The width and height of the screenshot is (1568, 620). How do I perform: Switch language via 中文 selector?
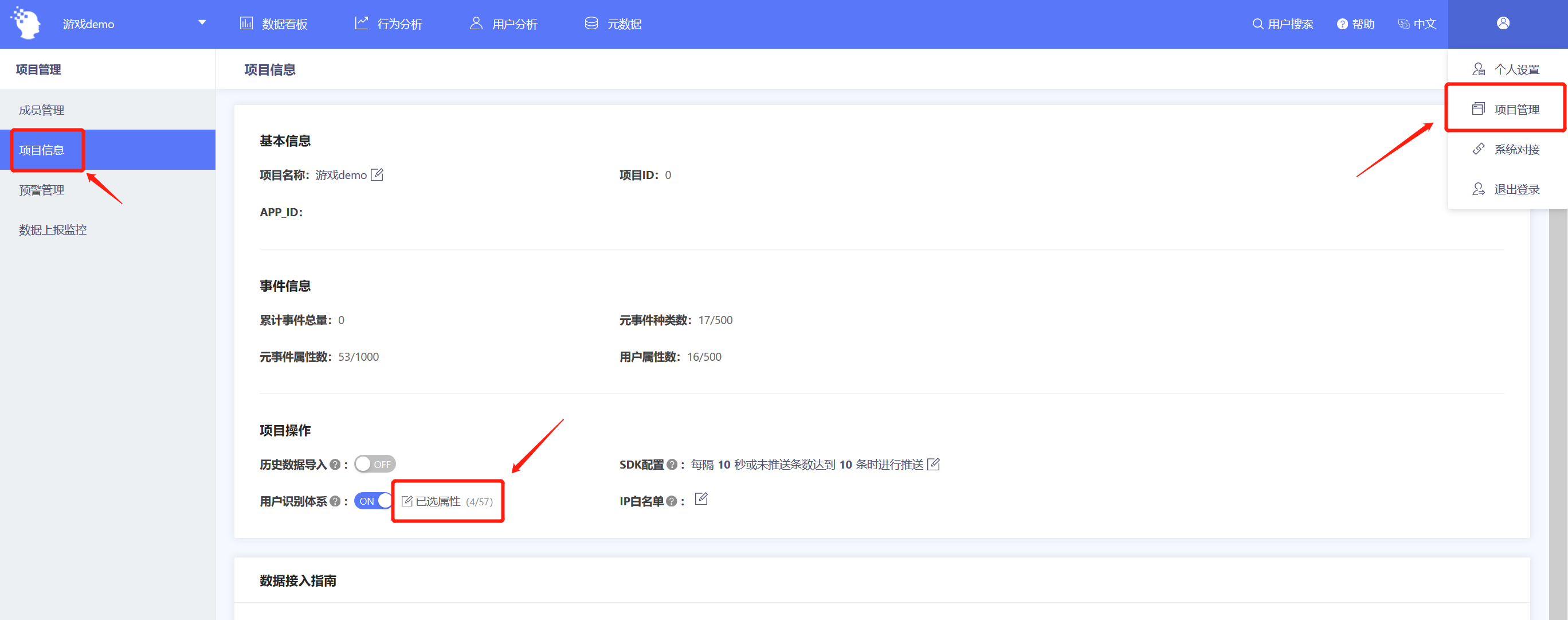(1417, 24)
